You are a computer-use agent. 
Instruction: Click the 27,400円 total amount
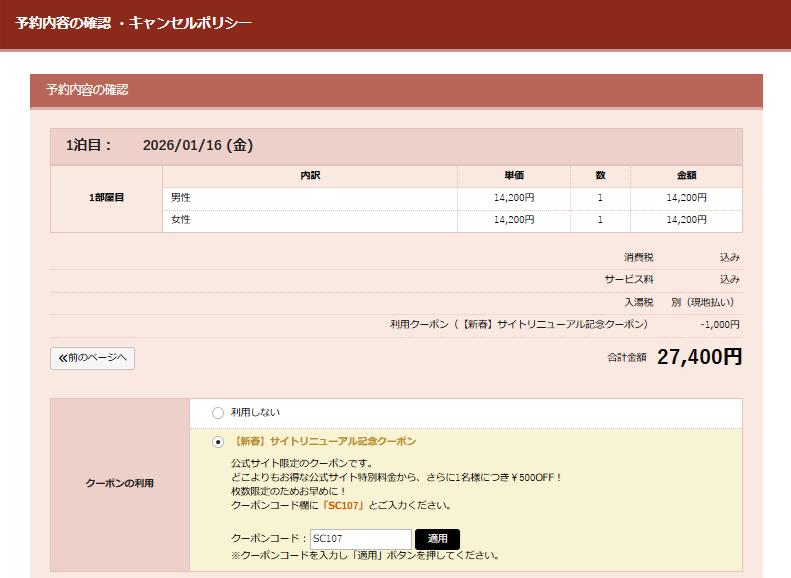pyautogui.click(x=699, y=357)
